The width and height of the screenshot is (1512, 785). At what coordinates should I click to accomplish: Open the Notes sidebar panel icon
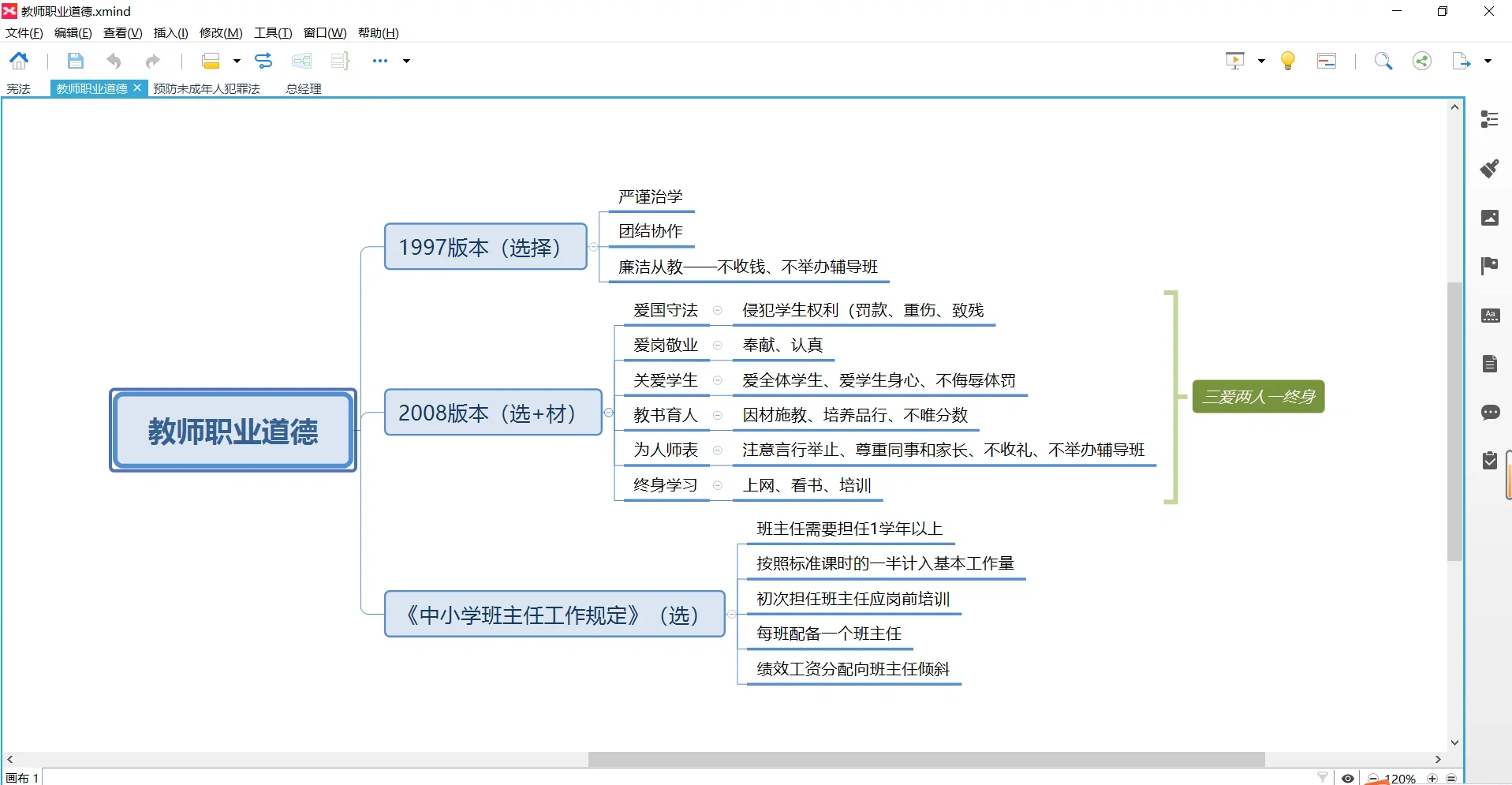coord(1490,364)
